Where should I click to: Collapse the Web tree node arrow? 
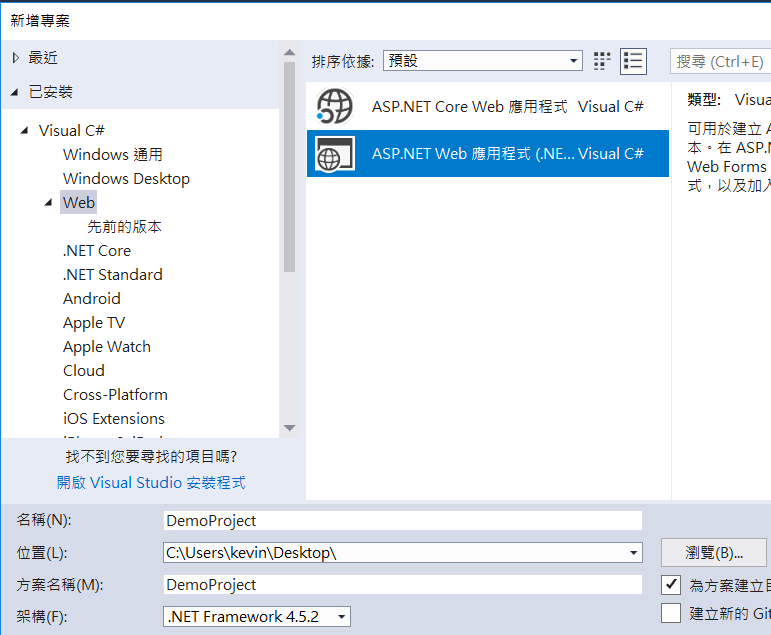pos(49,202)
